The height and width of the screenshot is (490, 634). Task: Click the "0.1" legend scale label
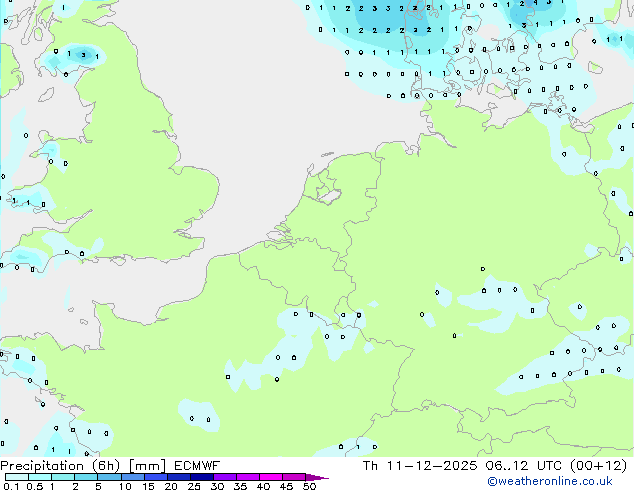point(11,486)
